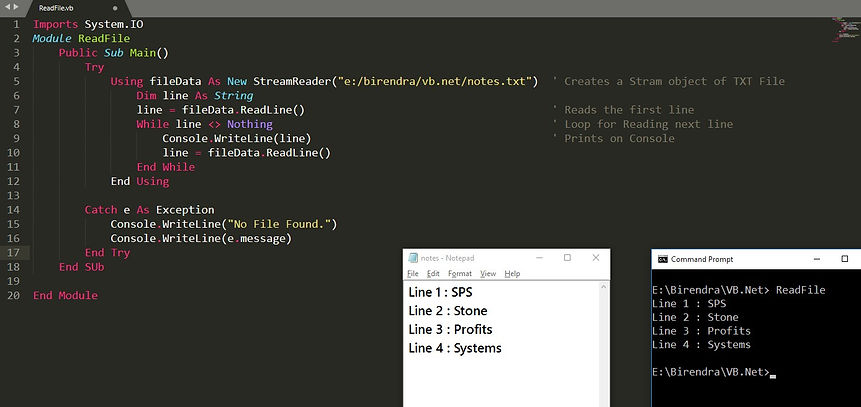Click line number 17 in the gutter
The height and width of the screenshot is (407, 861).
[x=14, y=253]
